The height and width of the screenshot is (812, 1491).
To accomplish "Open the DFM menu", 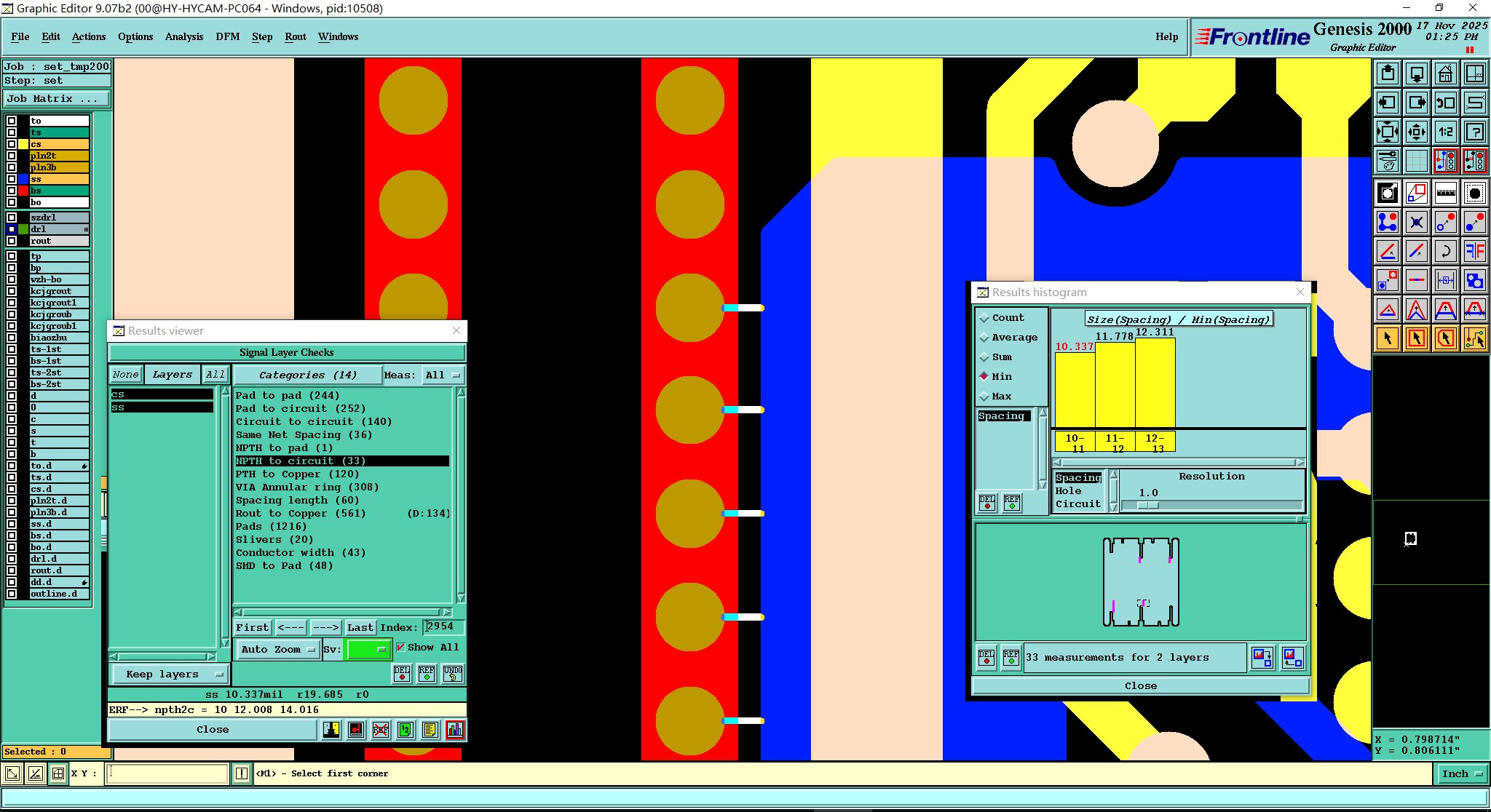I will pos(227,36).
